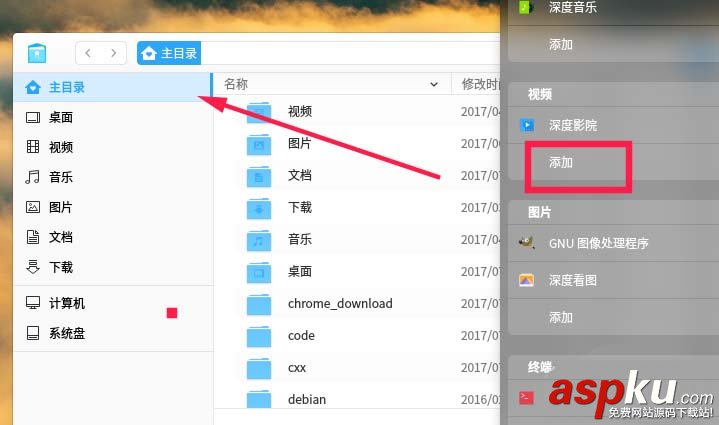Click the 下载 sidebar download icon
719x425 pixels.
coord(33,267)
